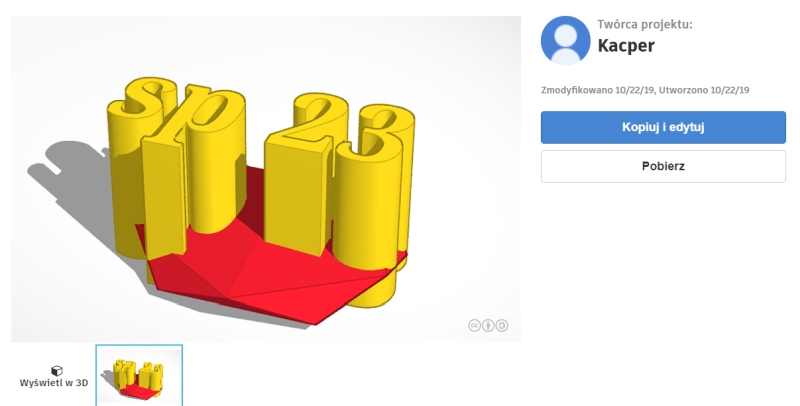Select the sp 23 model thumbnail
This screenshot has width=800, height=406.
[139, 375]
